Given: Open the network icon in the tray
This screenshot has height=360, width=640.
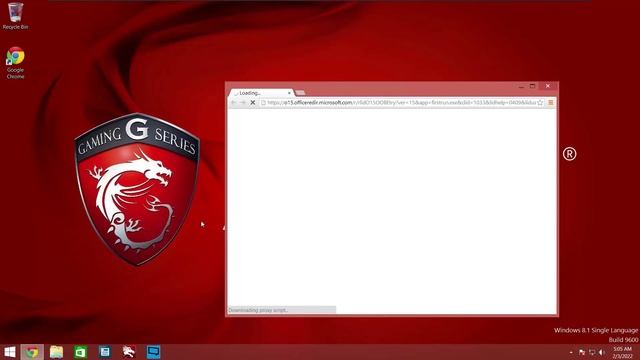Looking at the screenshot, I should tap(592, 352).
